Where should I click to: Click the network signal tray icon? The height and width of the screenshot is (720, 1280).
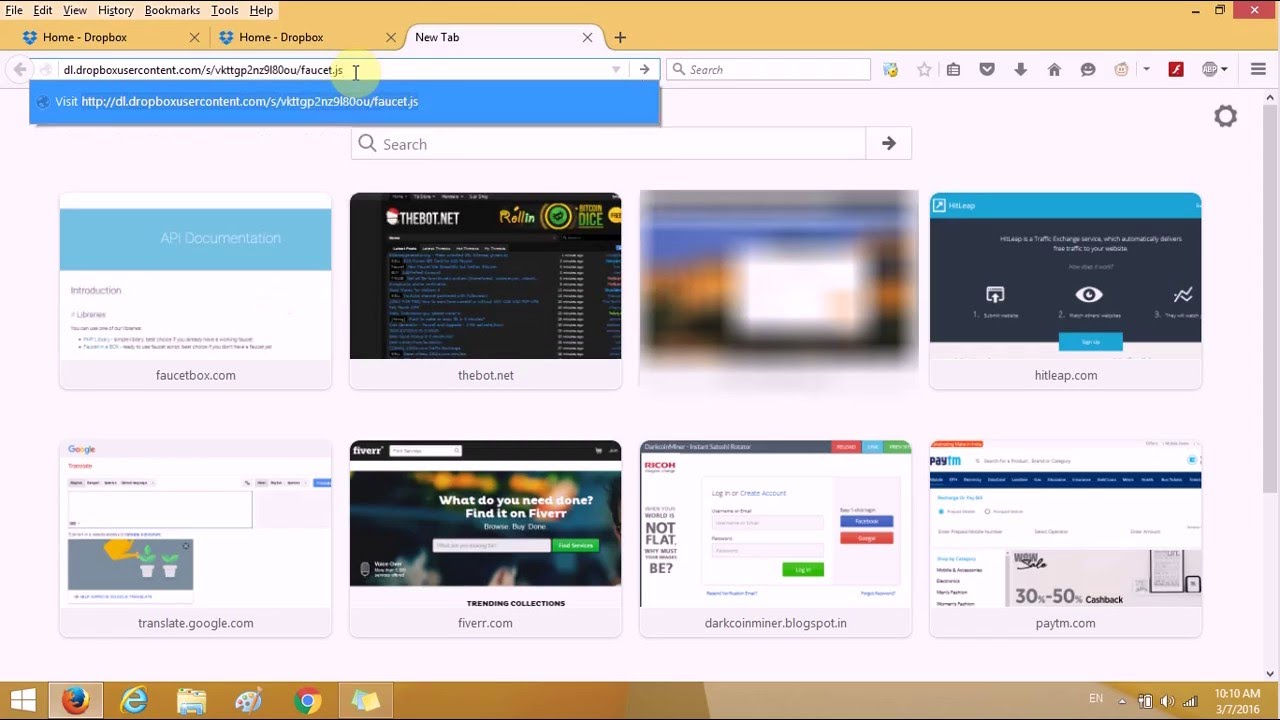pyautogui.click(x=1190, y=701)
